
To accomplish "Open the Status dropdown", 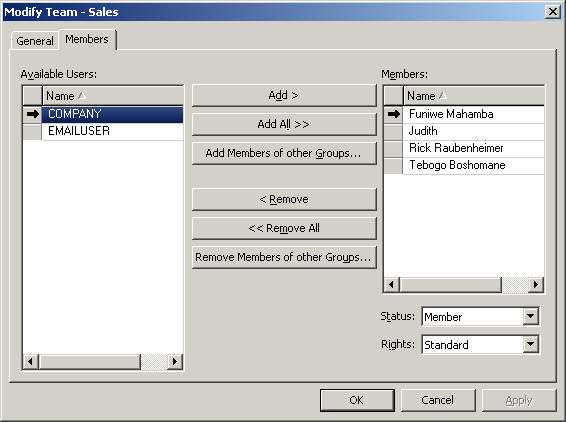I will (x=530, y=316).
